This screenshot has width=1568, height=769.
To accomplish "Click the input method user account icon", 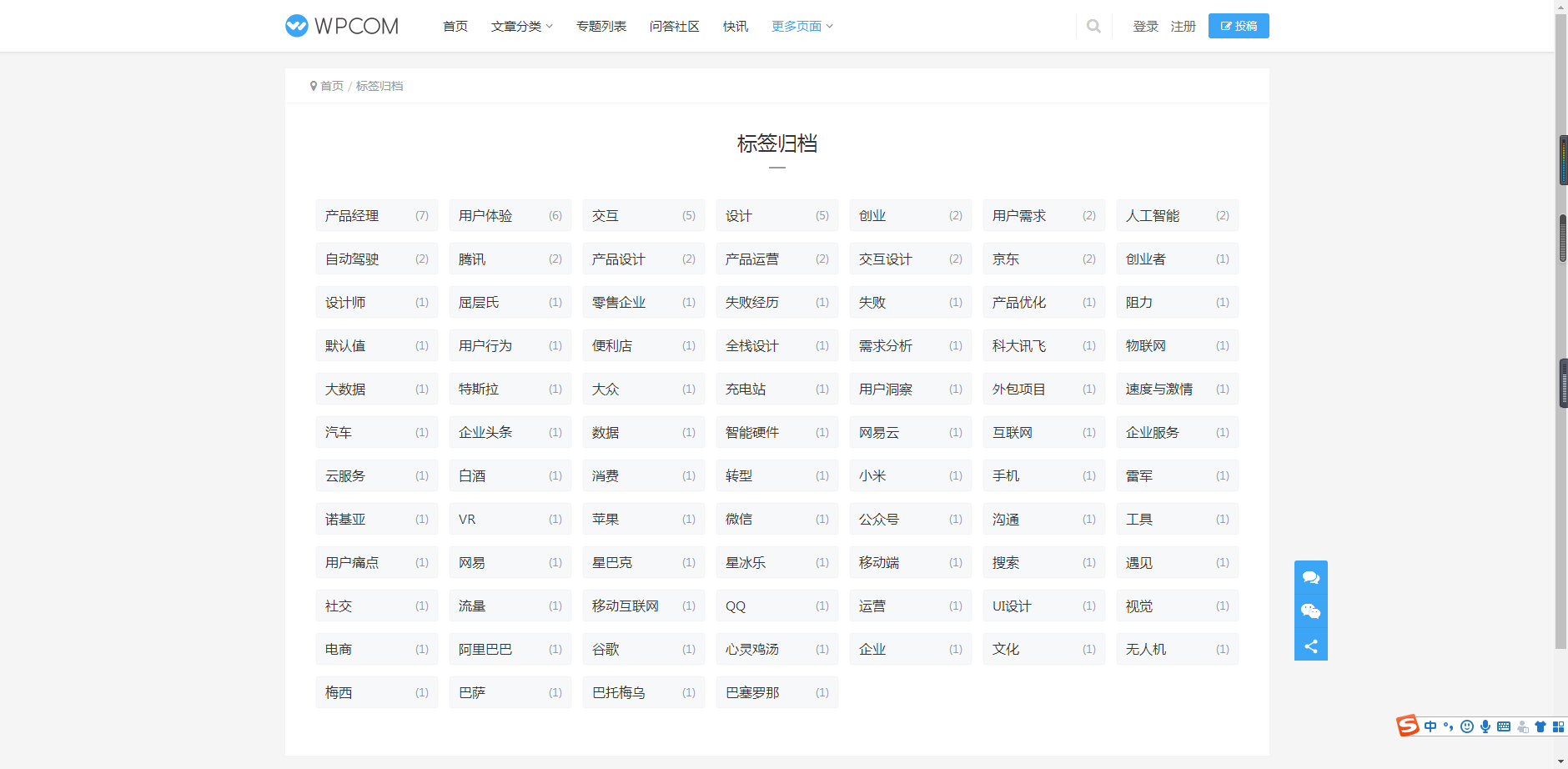I will (x=1522, y=726).
